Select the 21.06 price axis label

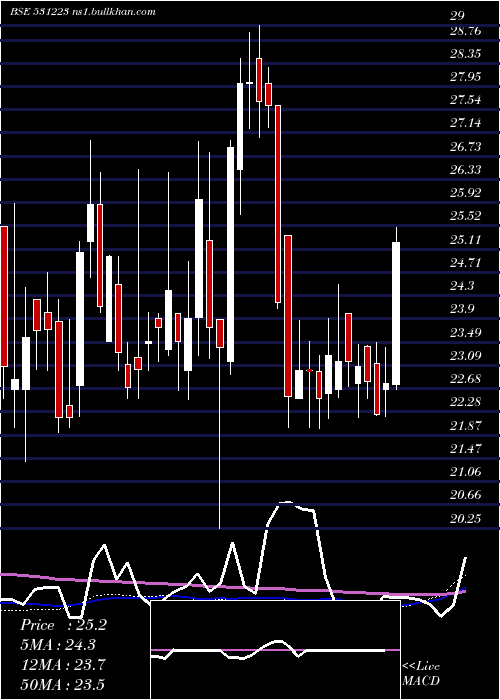465,472
